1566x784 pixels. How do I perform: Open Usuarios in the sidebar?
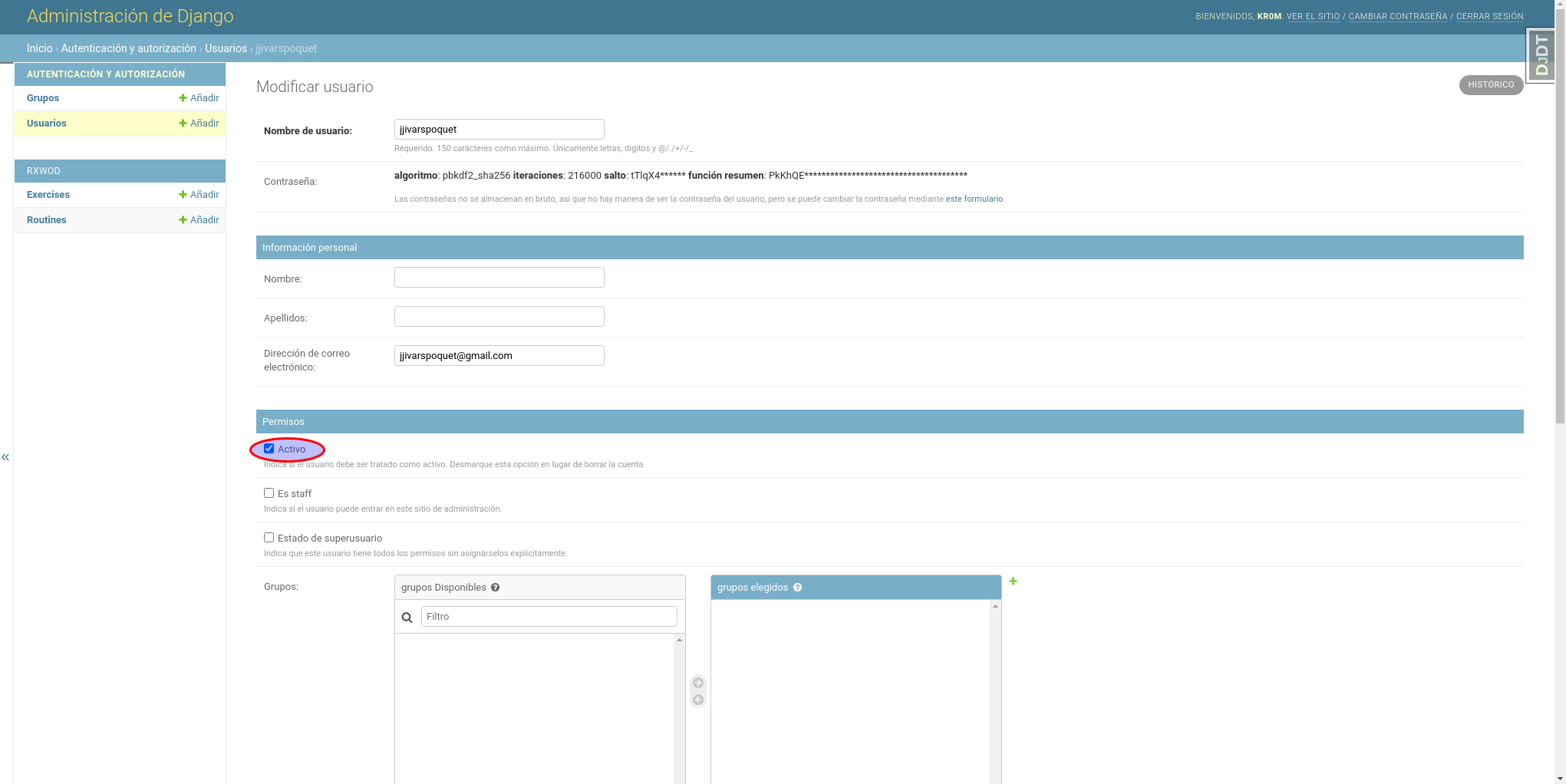coord(47,124)
